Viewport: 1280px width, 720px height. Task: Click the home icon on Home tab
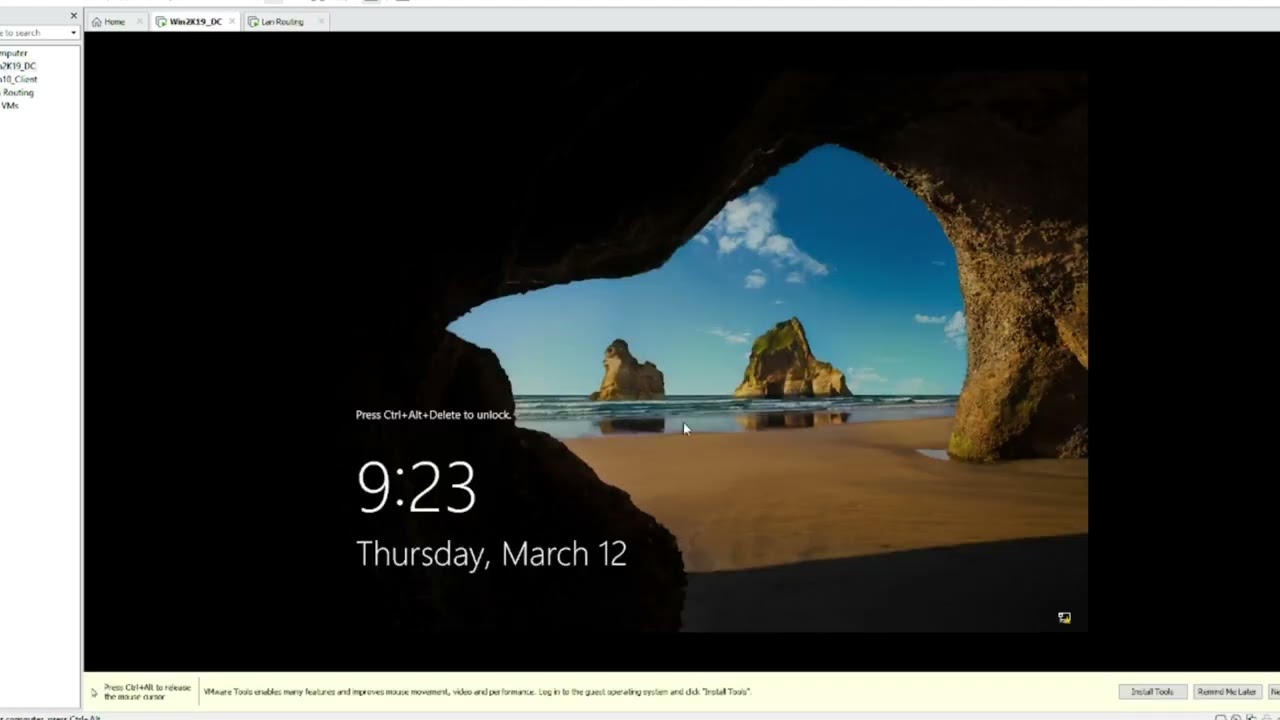coord(97,21)
